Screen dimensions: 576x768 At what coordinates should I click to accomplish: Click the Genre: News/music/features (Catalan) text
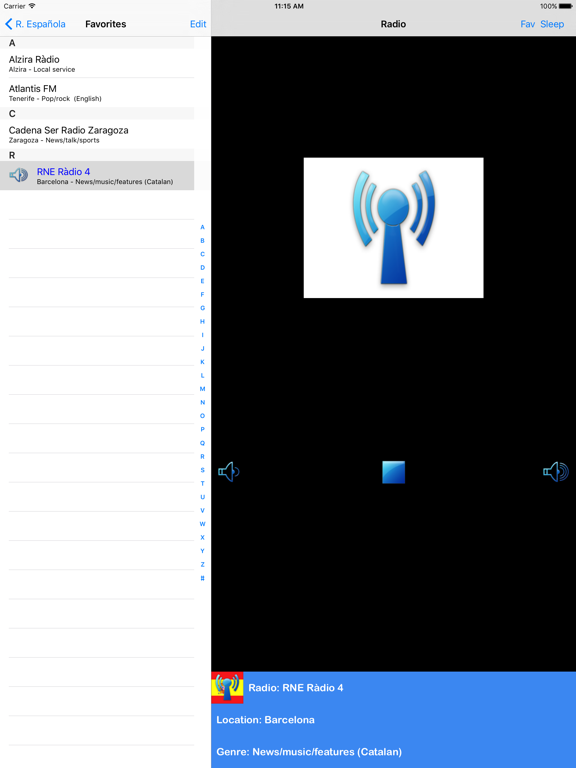[309, 752]
